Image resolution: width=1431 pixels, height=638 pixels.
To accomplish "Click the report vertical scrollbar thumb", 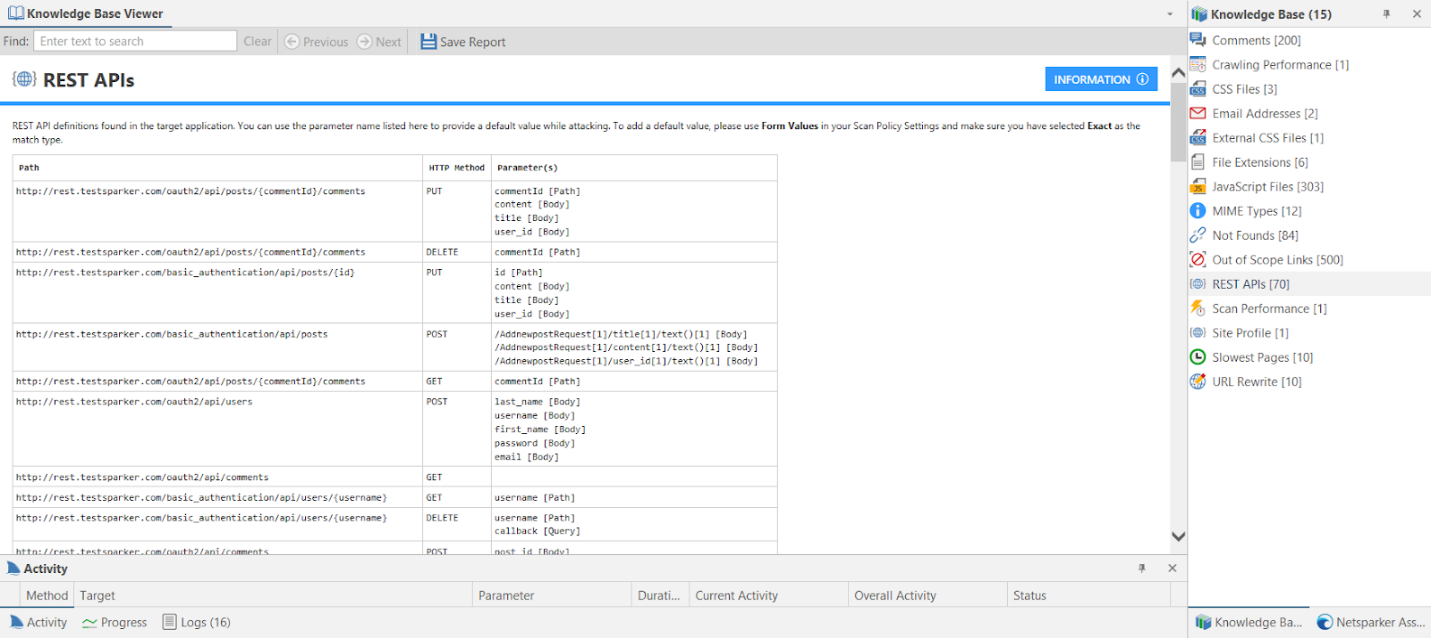I will 1178,123.
